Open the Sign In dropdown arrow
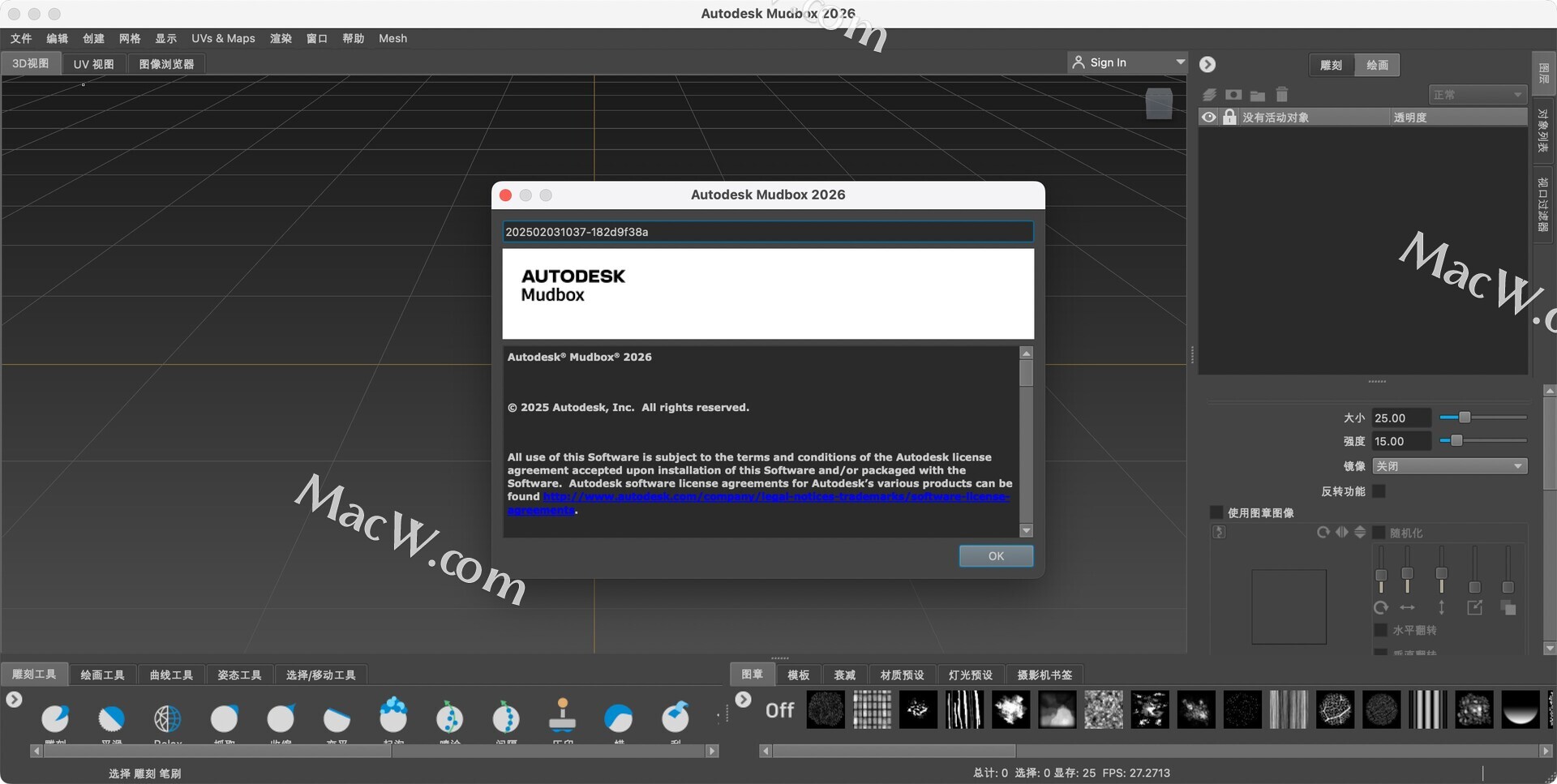Screen dimensions: 1557x784 [x=1180, y=62]
